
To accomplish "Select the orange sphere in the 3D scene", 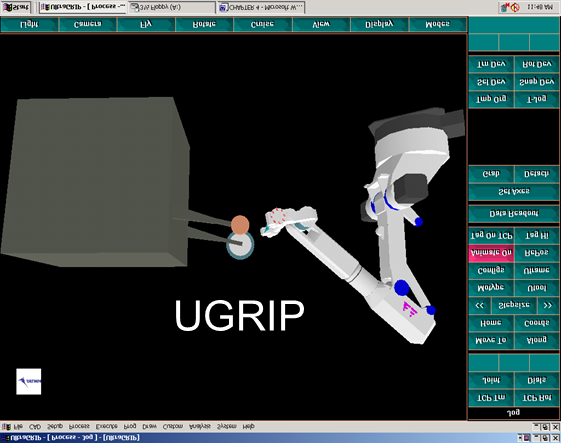I will pos(240,225).
